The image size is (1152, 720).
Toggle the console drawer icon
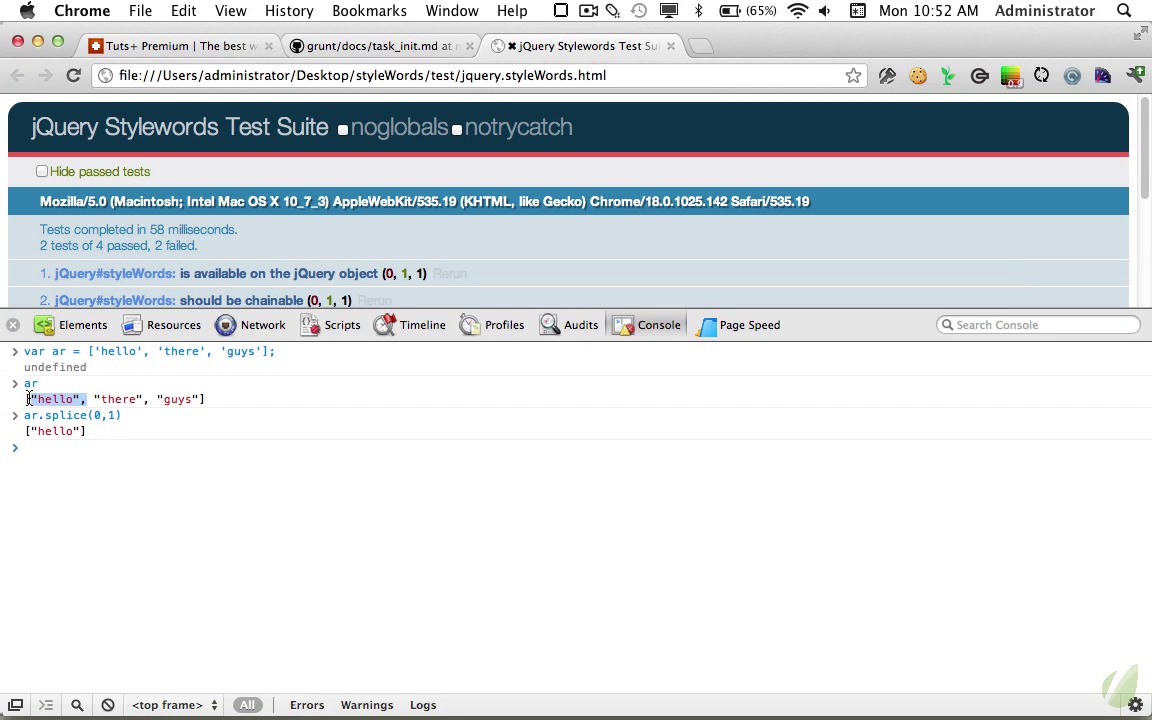[x=46, y=705]
